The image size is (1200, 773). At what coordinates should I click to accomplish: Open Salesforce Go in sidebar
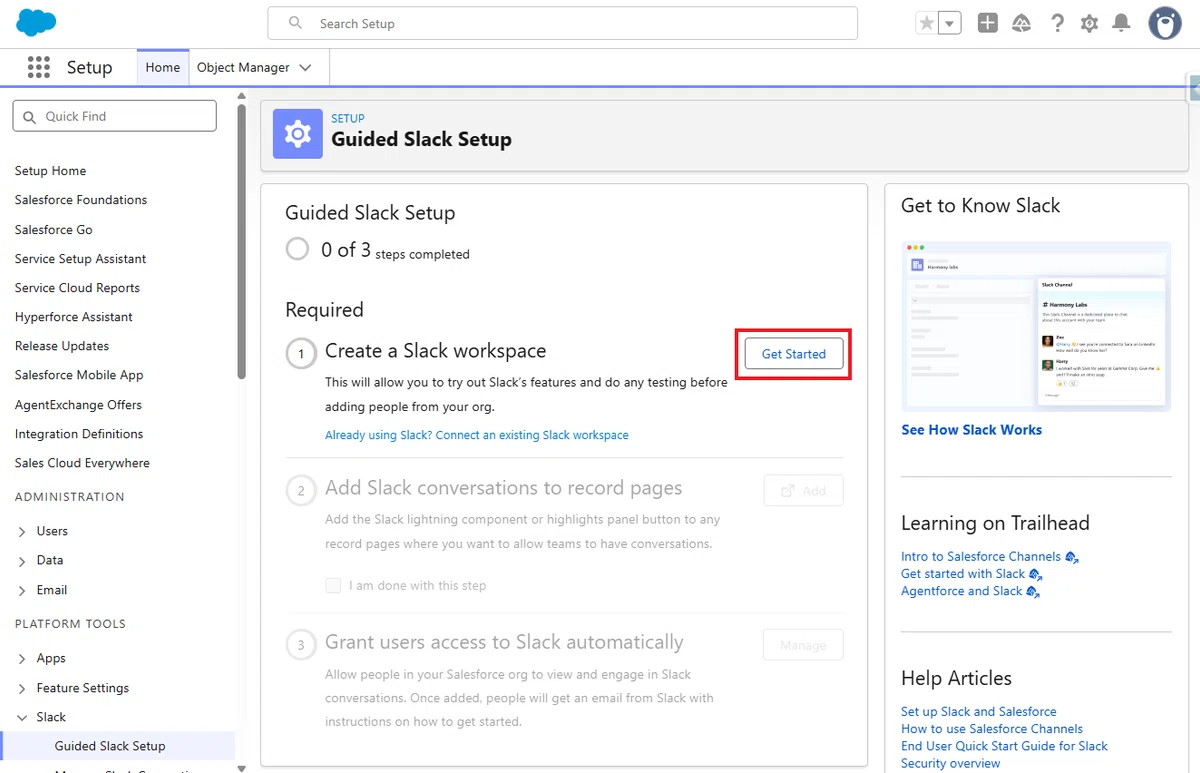click(x=53, y=229)
